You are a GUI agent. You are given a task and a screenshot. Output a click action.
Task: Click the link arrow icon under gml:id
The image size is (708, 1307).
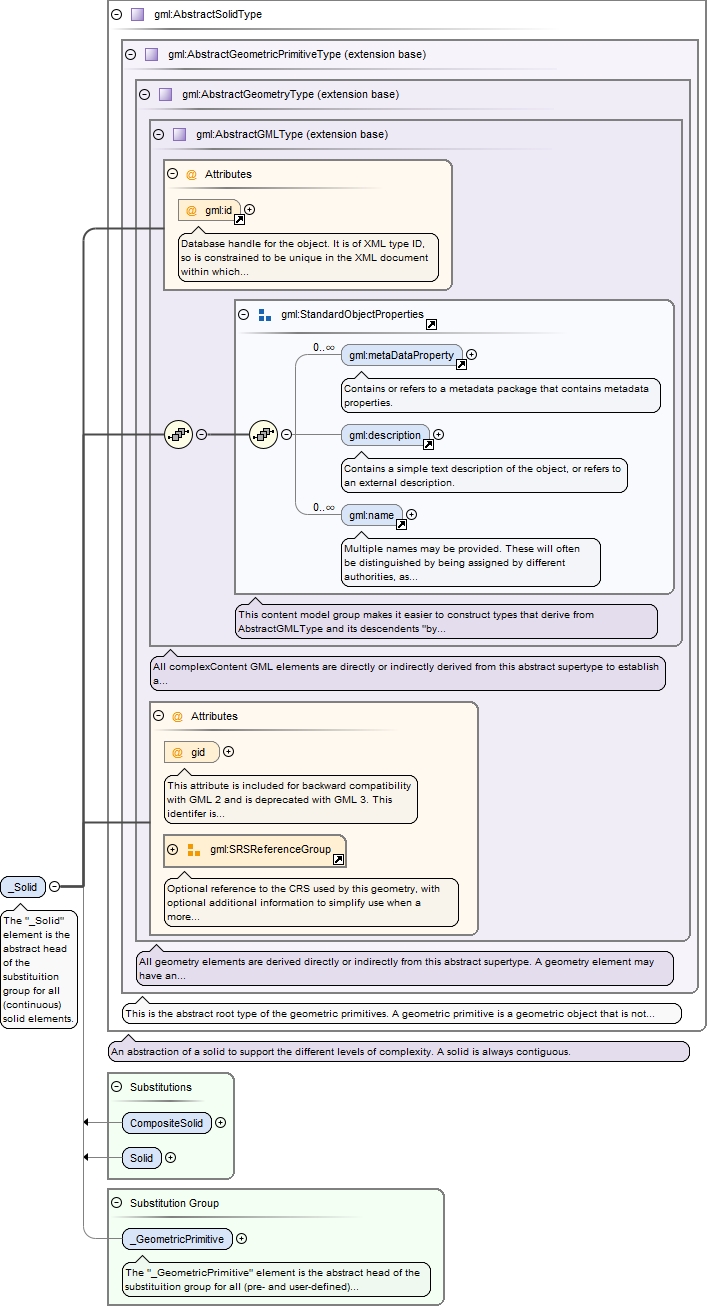(240, 220)
